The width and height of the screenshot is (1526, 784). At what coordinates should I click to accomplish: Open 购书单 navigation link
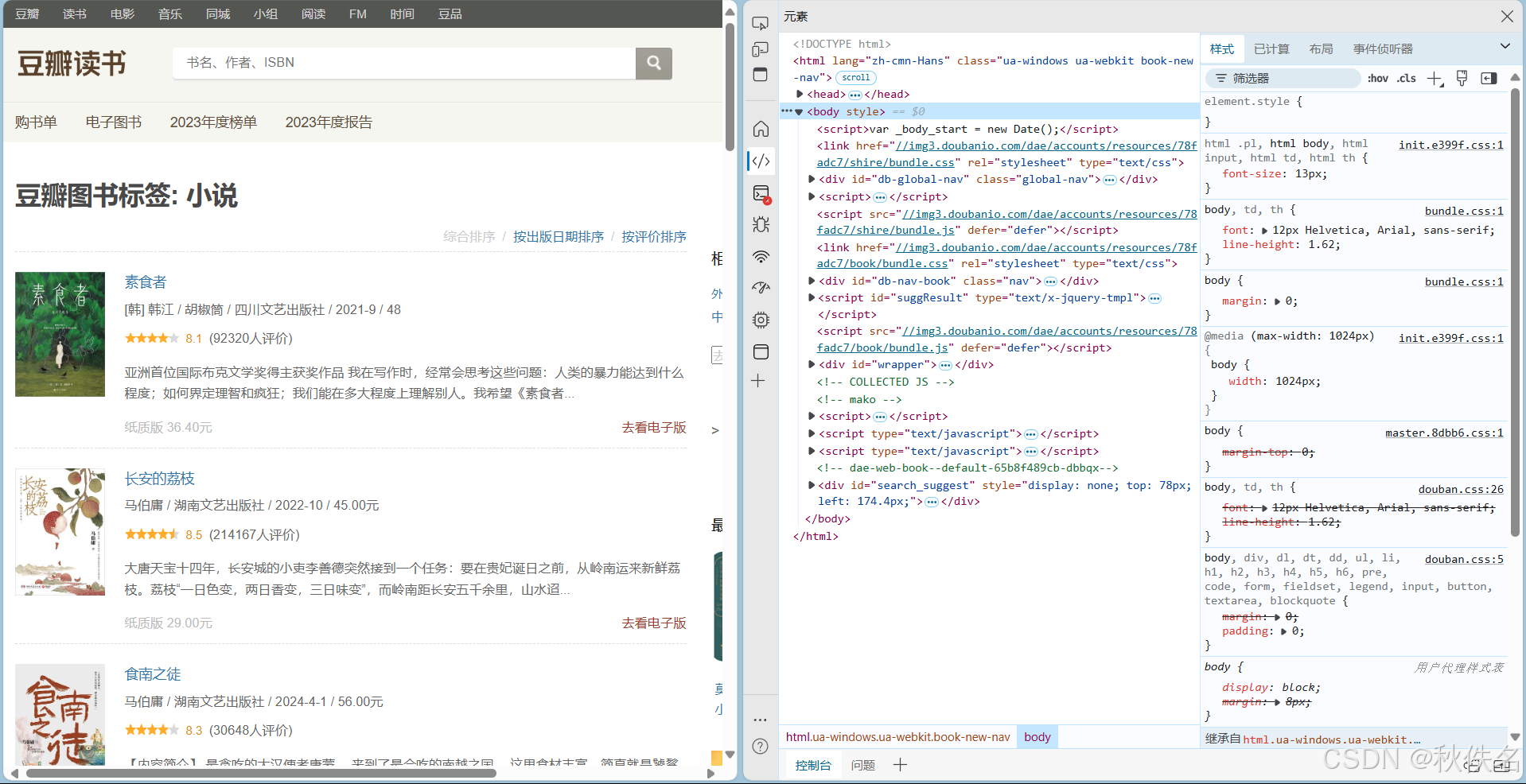pyautogui.click(x=36, y=122)
